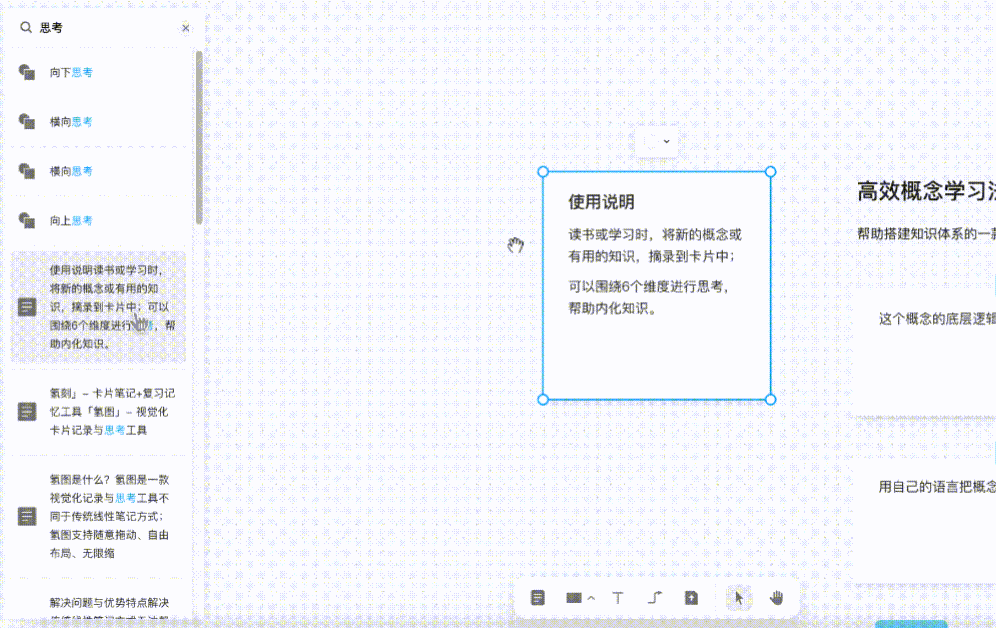Screen dimensions: 996x628
Task: Click the paragraph starting 可以围绕6个维度
Action: 648,297
